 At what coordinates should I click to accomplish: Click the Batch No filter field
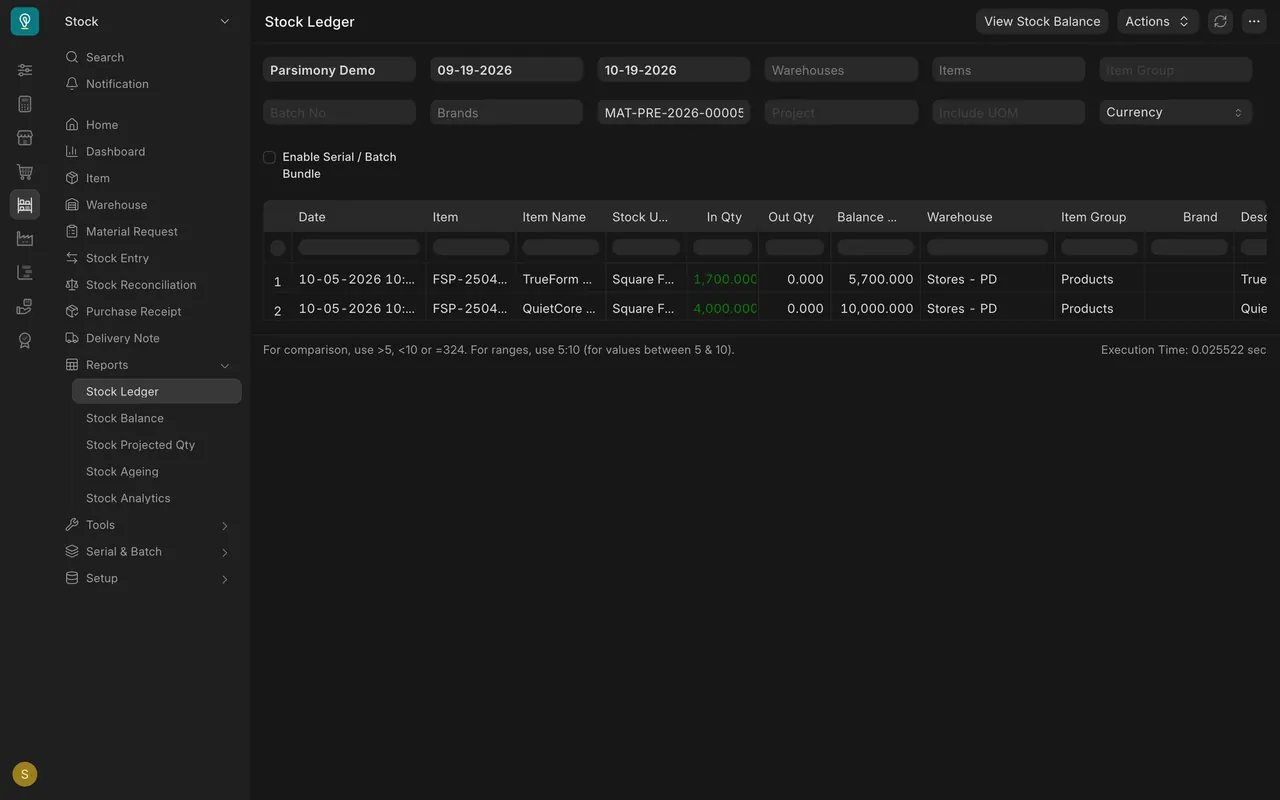(x=339, y=113)
